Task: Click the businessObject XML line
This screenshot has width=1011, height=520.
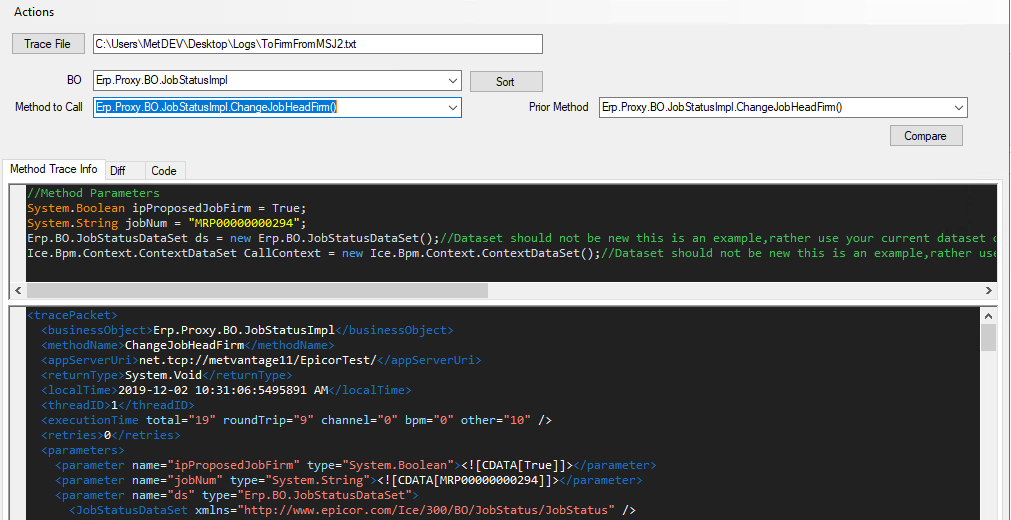Action: click(x=248, y=330)
